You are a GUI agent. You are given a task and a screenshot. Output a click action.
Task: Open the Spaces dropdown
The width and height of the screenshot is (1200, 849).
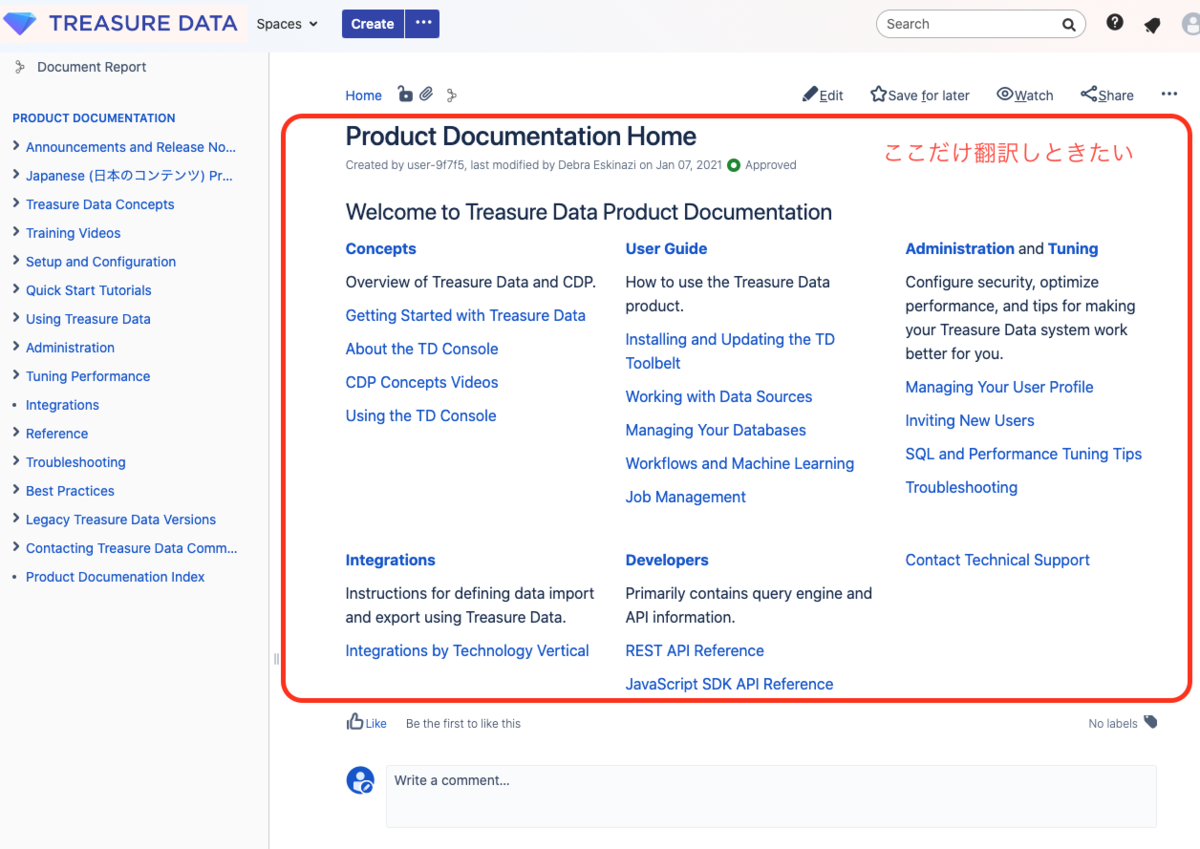[287, 24]
